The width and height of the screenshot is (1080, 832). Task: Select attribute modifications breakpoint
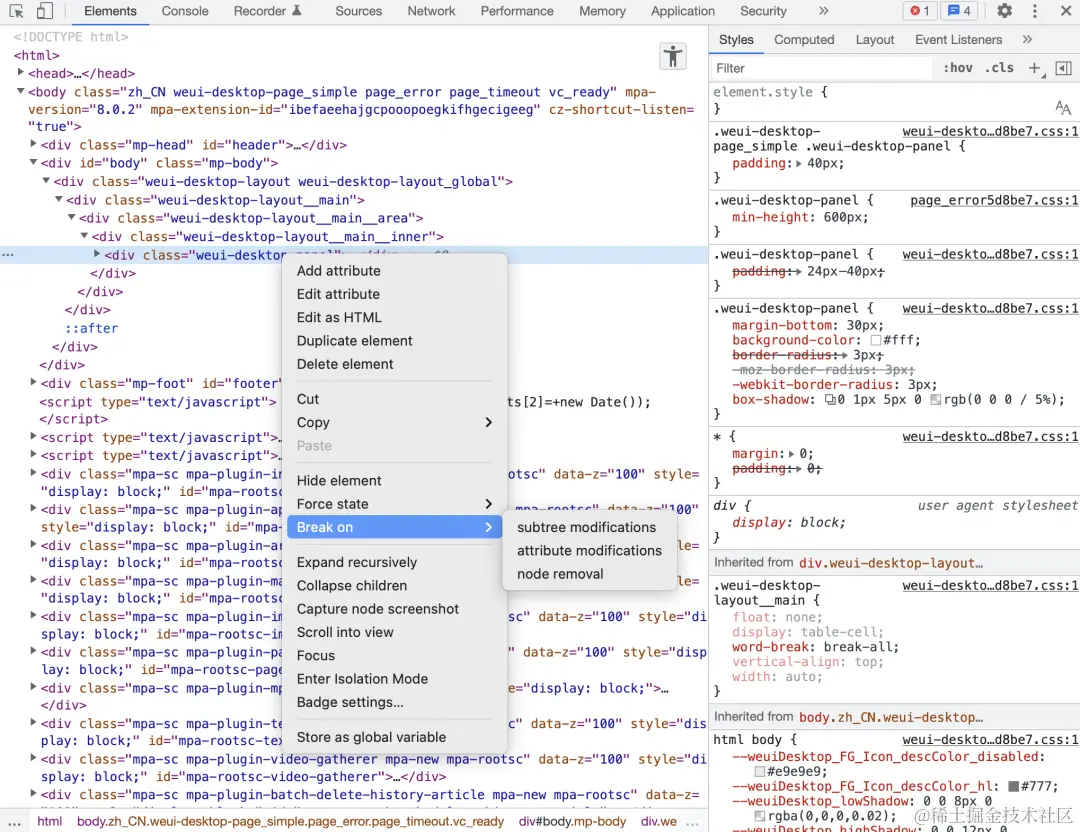589,550
